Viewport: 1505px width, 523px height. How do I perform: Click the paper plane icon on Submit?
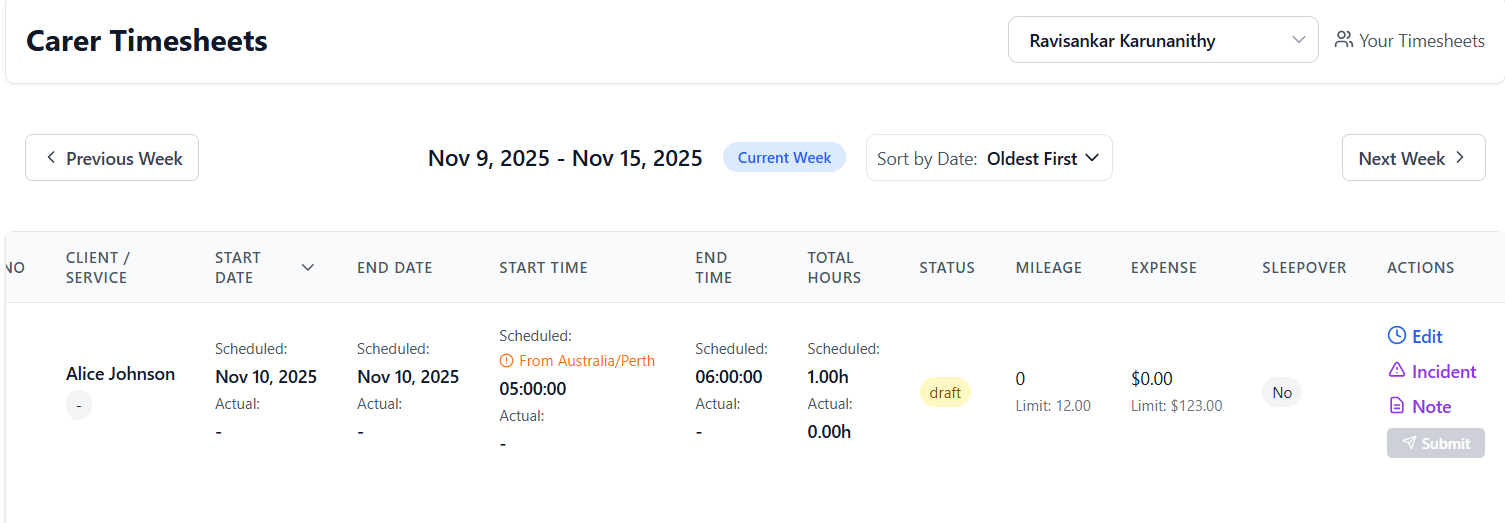1409,443
